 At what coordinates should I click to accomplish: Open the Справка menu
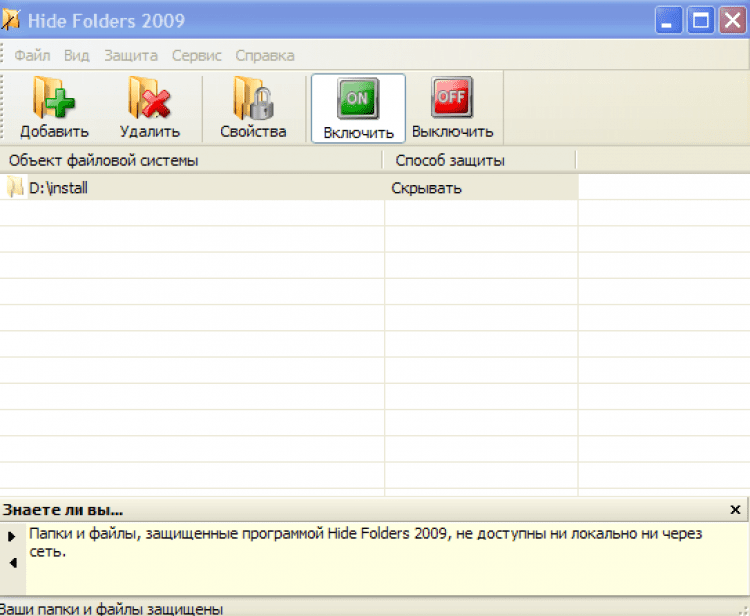(265, 55)
